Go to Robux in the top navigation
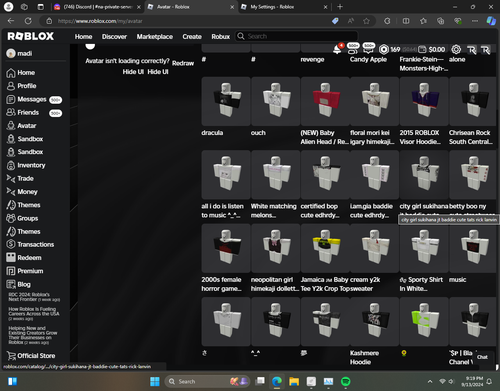 (x=221, y=37)
